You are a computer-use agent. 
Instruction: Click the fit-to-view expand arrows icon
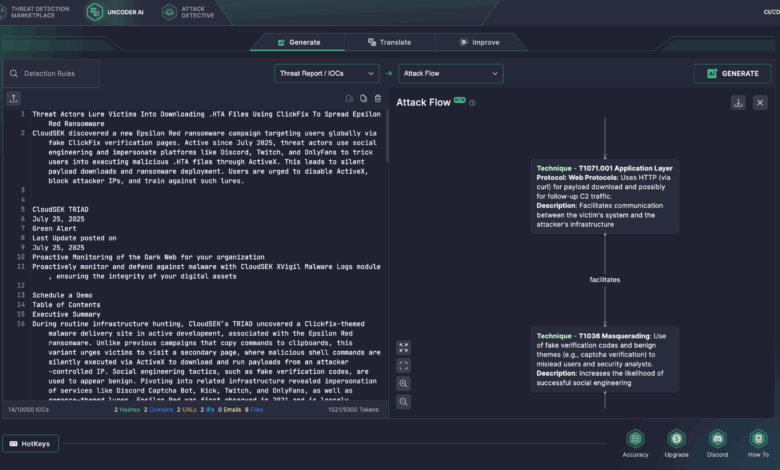tap(403, 347)
